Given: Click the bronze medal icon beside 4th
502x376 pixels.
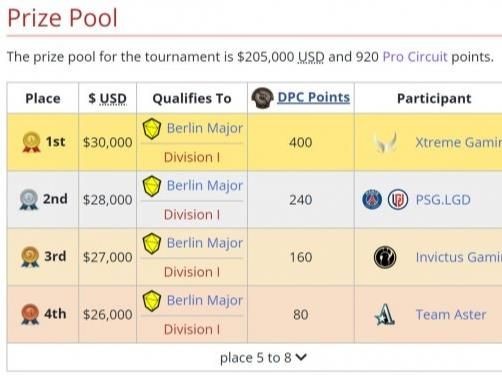Looking at the screenshot, I should tap(30, 314).
